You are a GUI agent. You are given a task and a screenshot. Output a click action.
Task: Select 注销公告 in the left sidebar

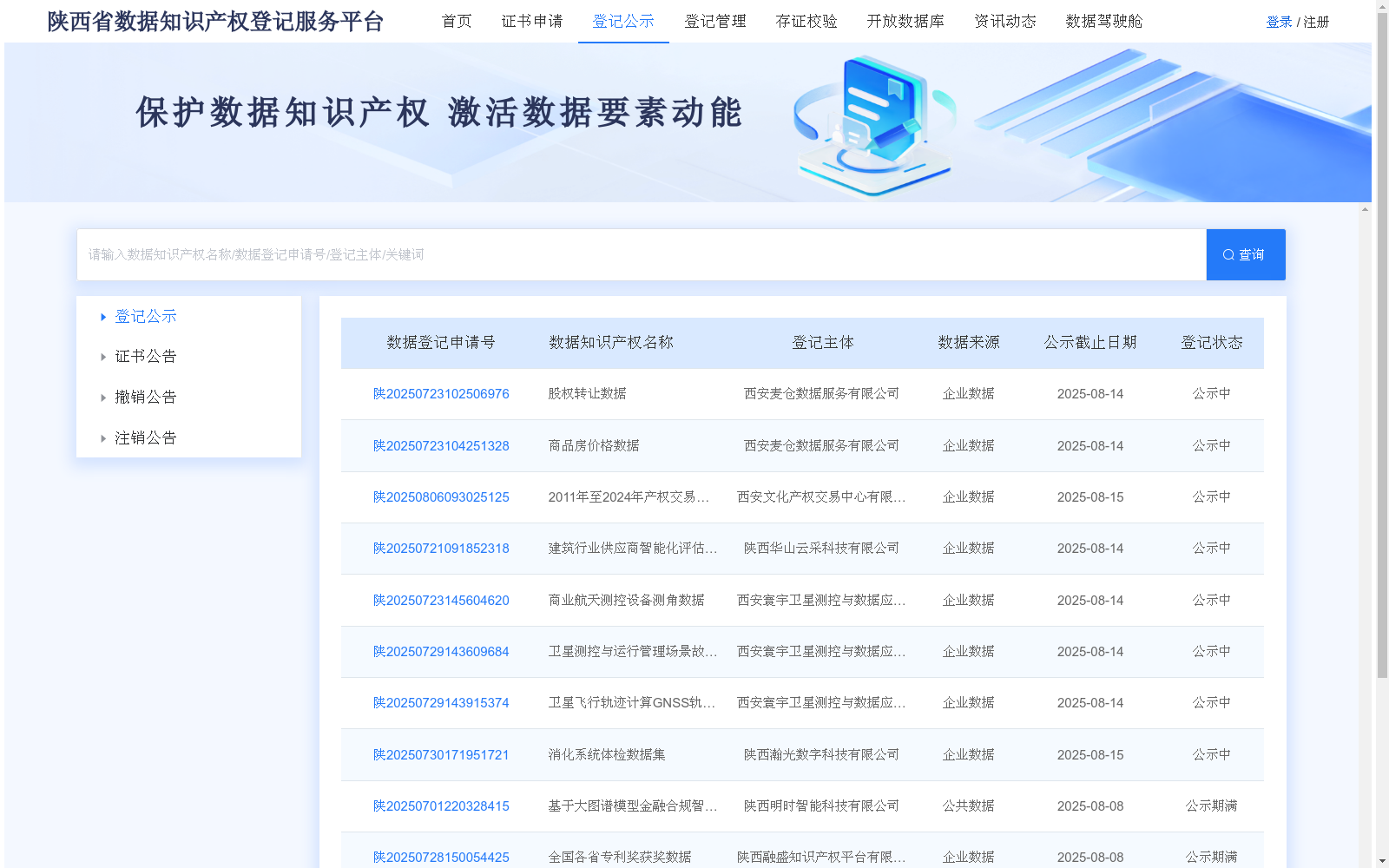pyautogui.click(x=146, y=438)
